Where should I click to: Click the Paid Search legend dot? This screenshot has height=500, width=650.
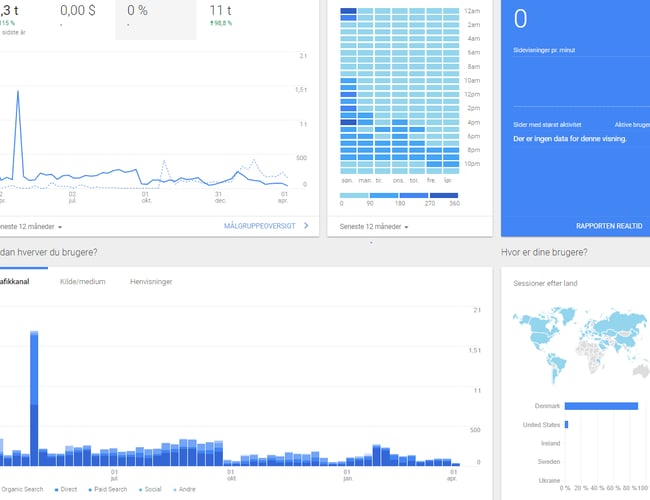[90, 489]
